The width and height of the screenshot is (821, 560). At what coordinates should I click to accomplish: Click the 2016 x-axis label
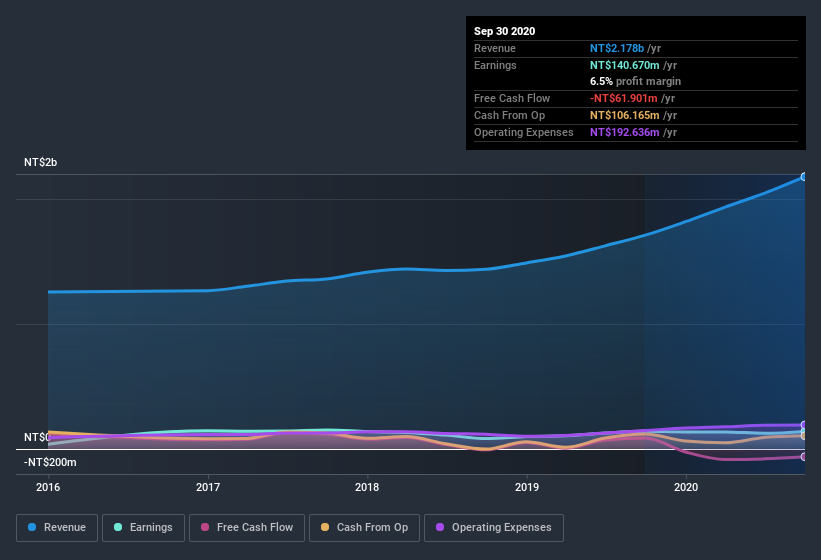pyautogui.click(x=48, y=487)
